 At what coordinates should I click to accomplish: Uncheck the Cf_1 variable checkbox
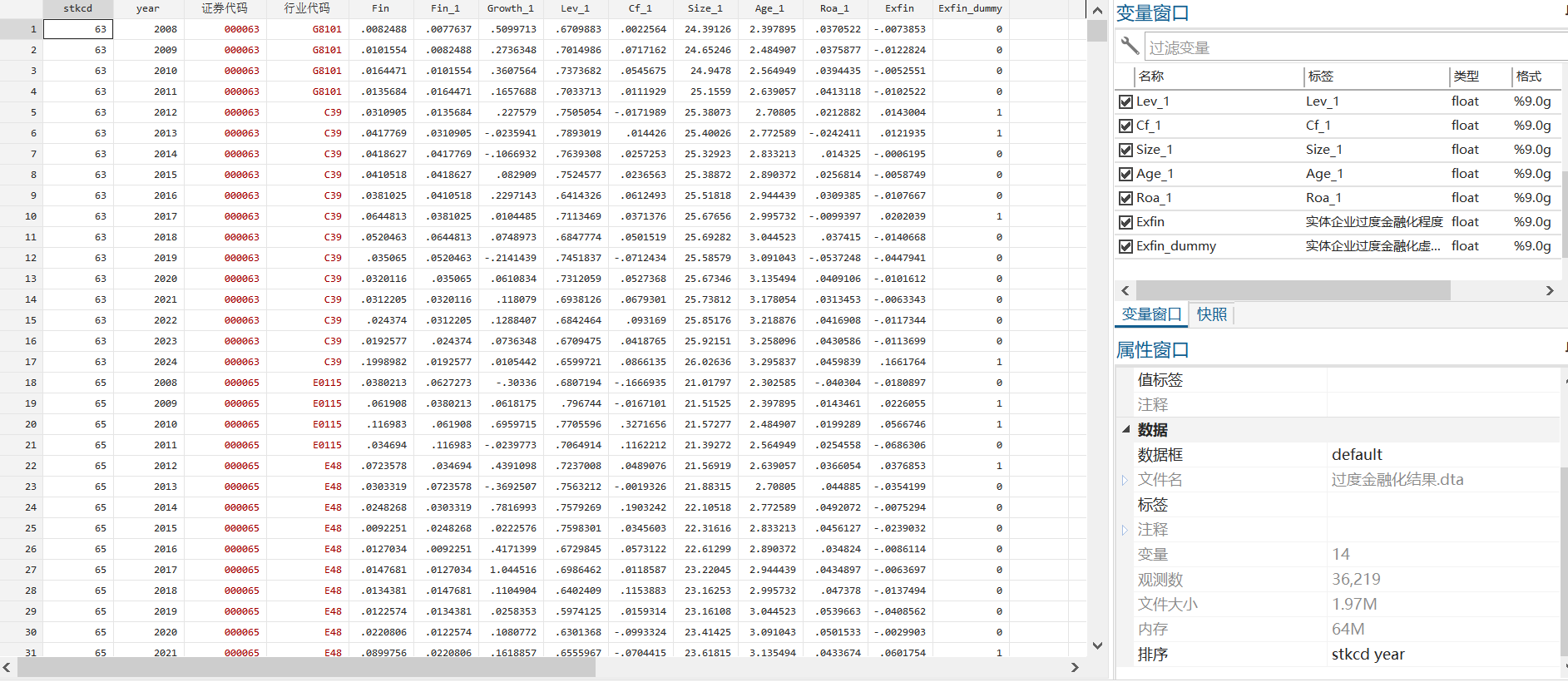point(1126,126)
